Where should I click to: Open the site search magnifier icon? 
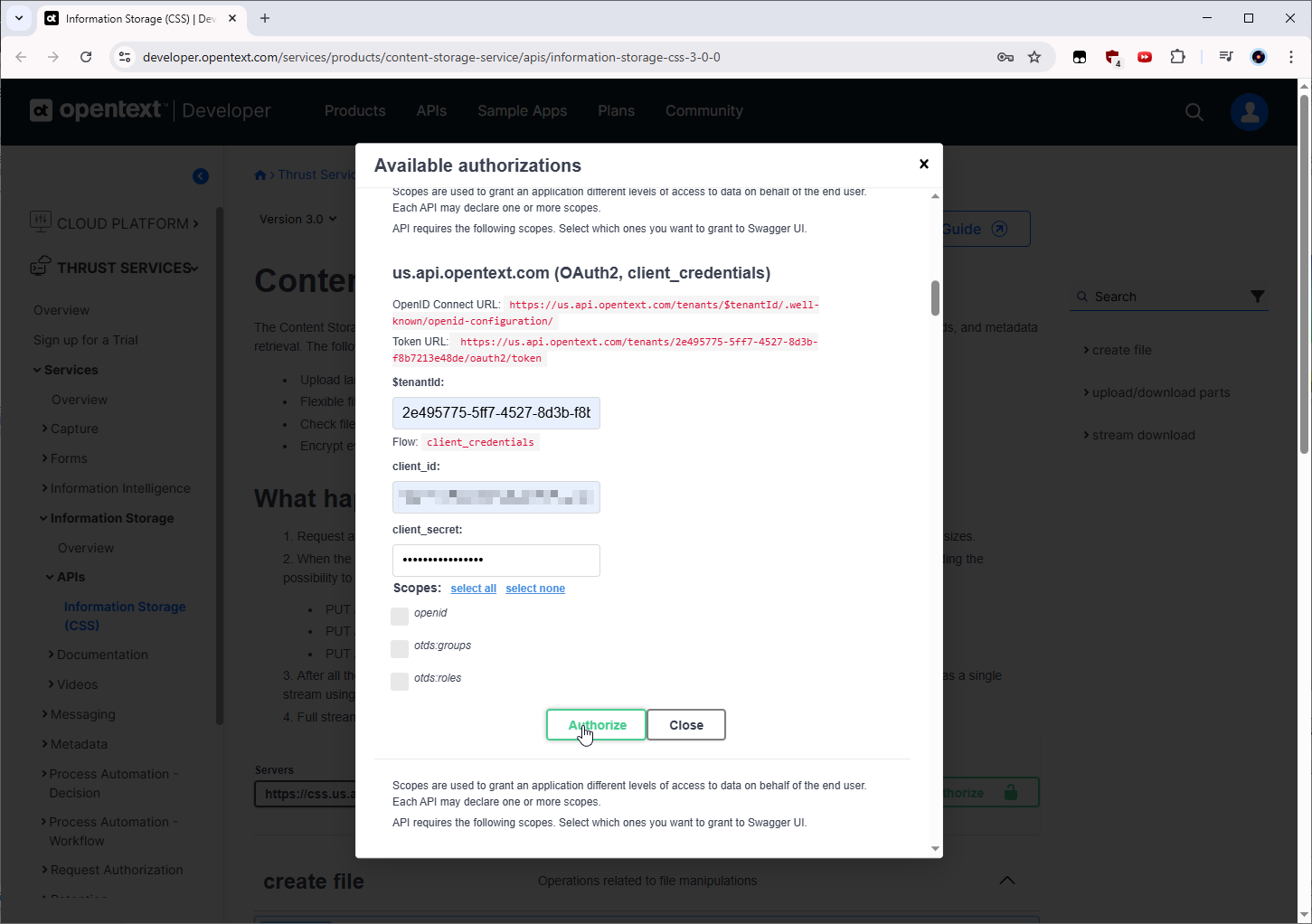tap(1194, 112)
